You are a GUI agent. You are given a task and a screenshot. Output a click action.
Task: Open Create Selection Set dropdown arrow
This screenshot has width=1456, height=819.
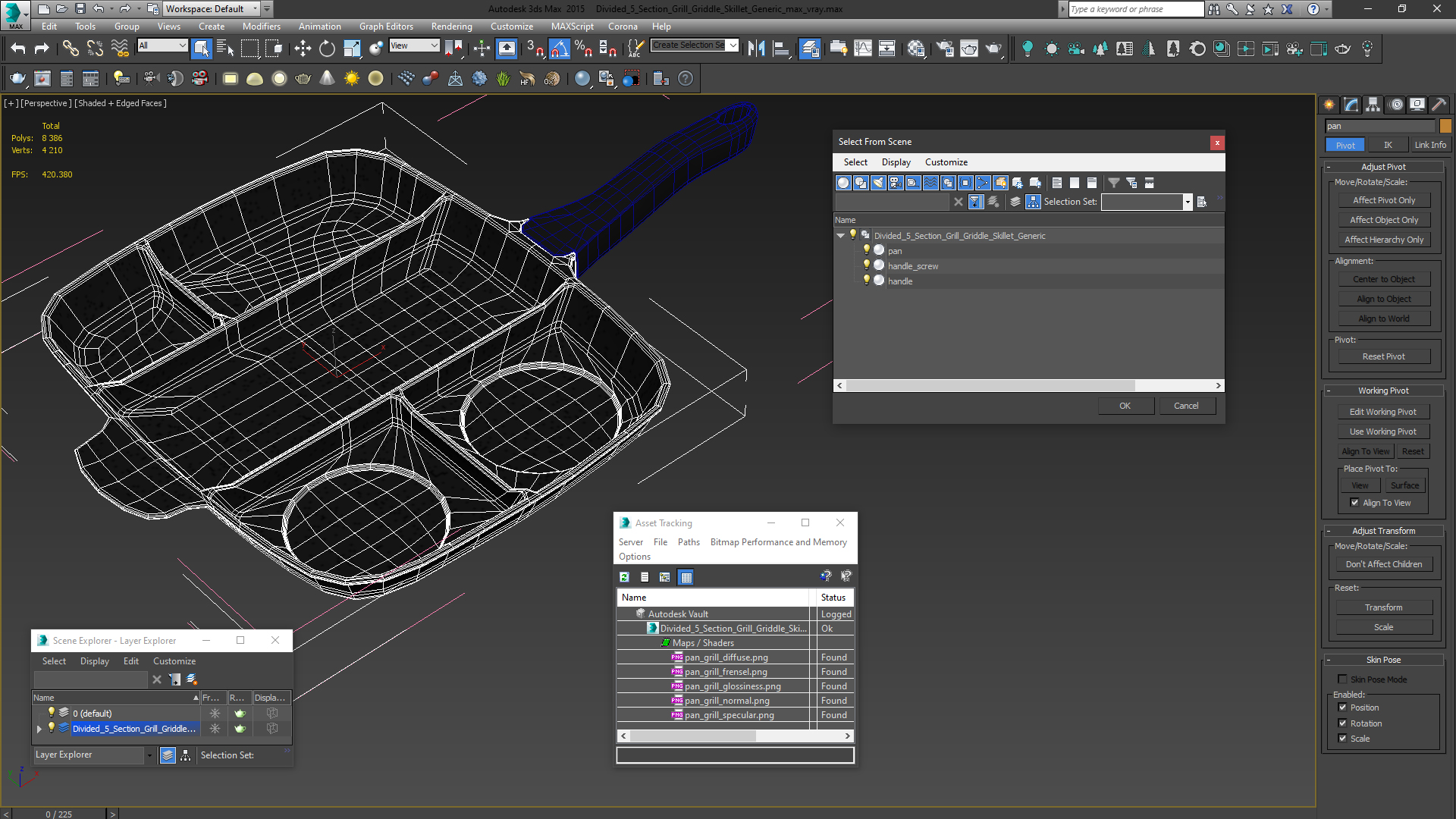pyautogui.click(x=733, y=45)
